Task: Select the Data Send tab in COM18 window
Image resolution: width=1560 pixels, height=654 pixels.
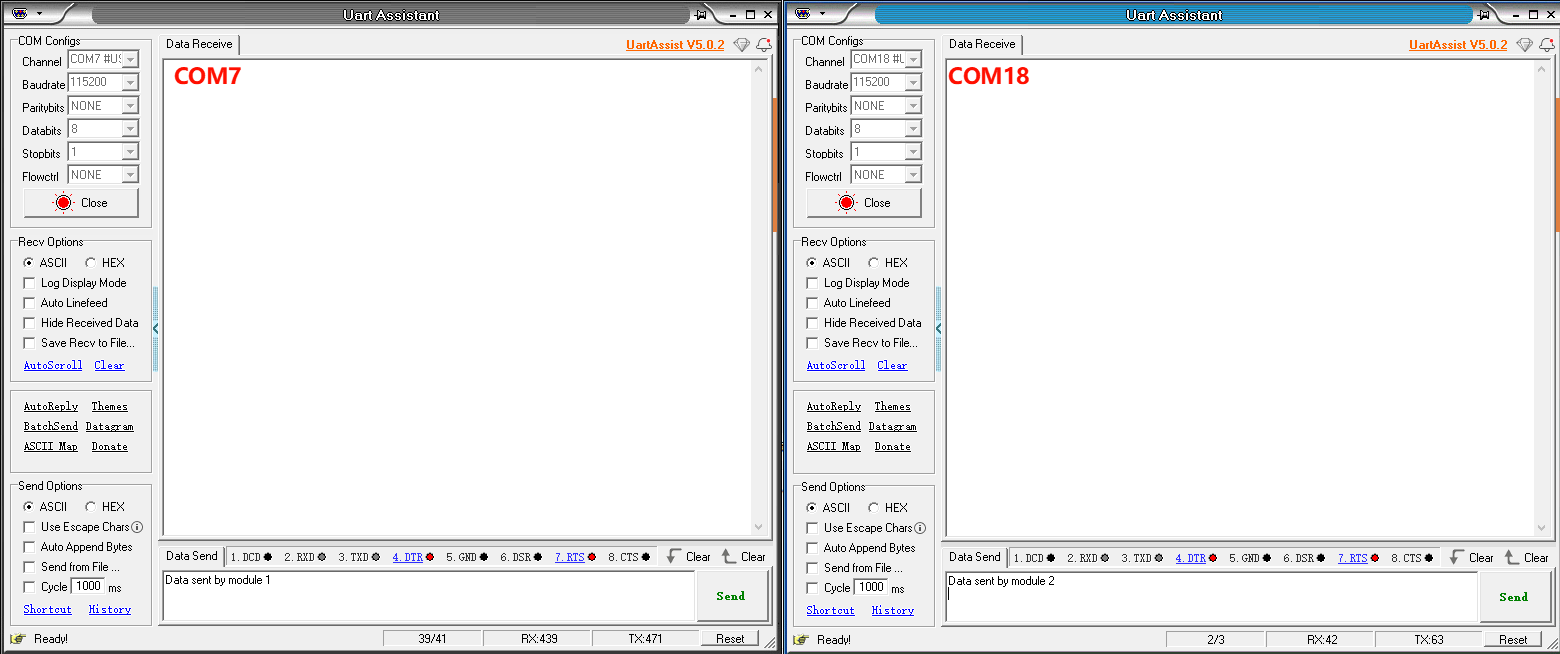Action: point(975,557)
